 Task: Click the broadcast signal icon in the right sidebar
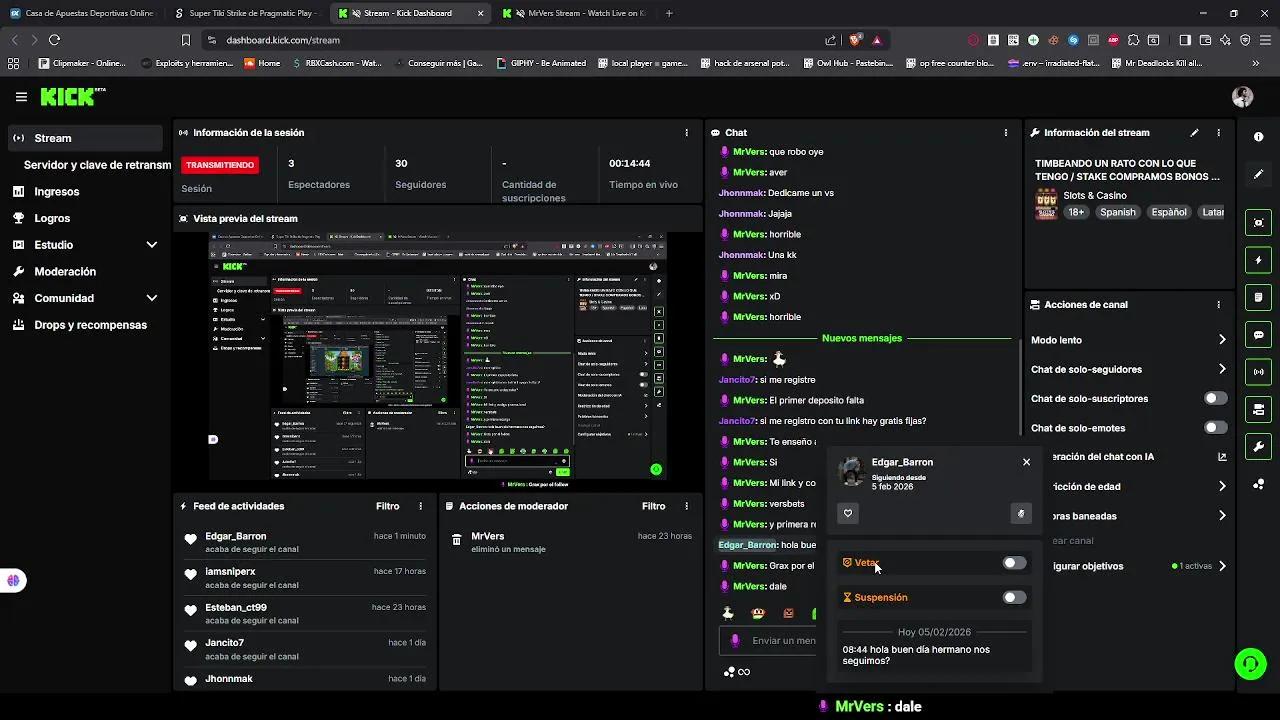1258,371
